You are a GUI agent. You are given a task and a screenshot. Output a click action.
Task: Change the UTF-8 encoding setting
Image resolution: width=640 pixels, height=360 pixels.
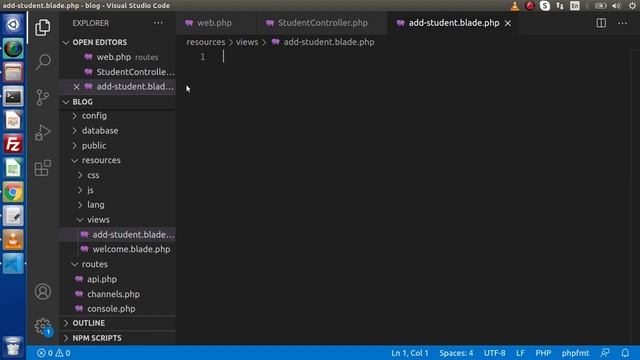(494, 353)
